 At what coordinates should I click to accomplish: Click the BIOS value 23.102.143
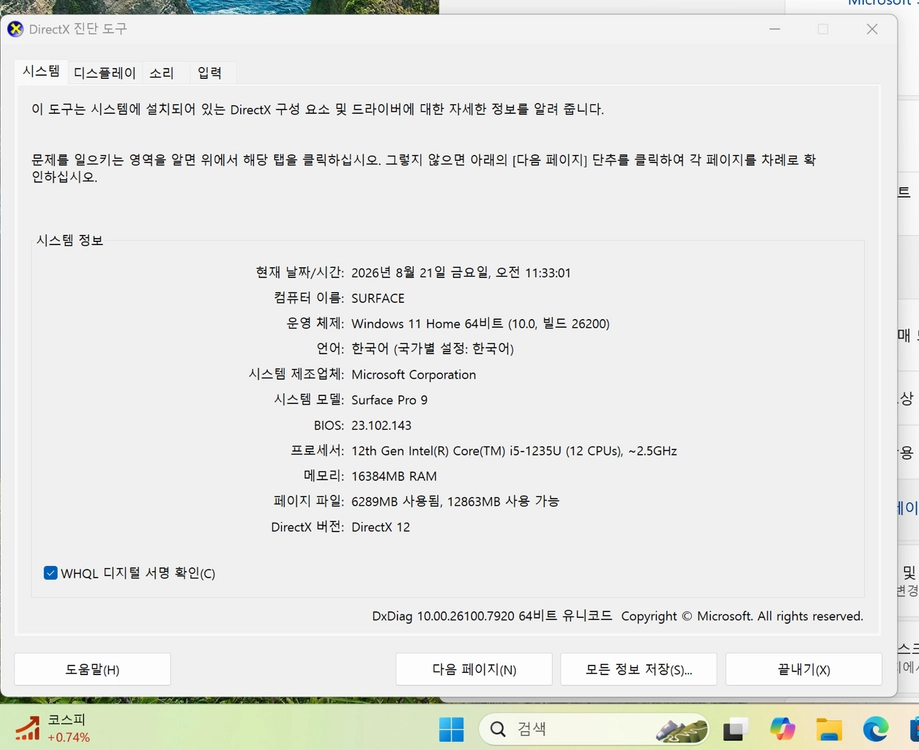(382, 425)
